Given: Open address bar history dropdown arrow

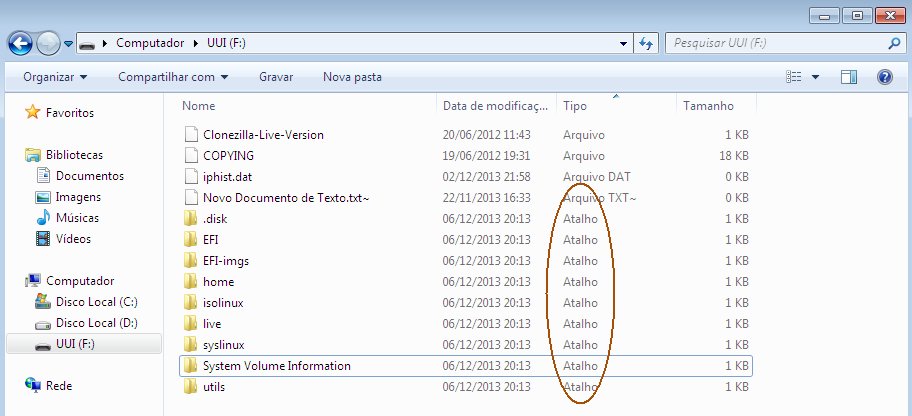Looking at the screenshot, I should tap(623, 44).
